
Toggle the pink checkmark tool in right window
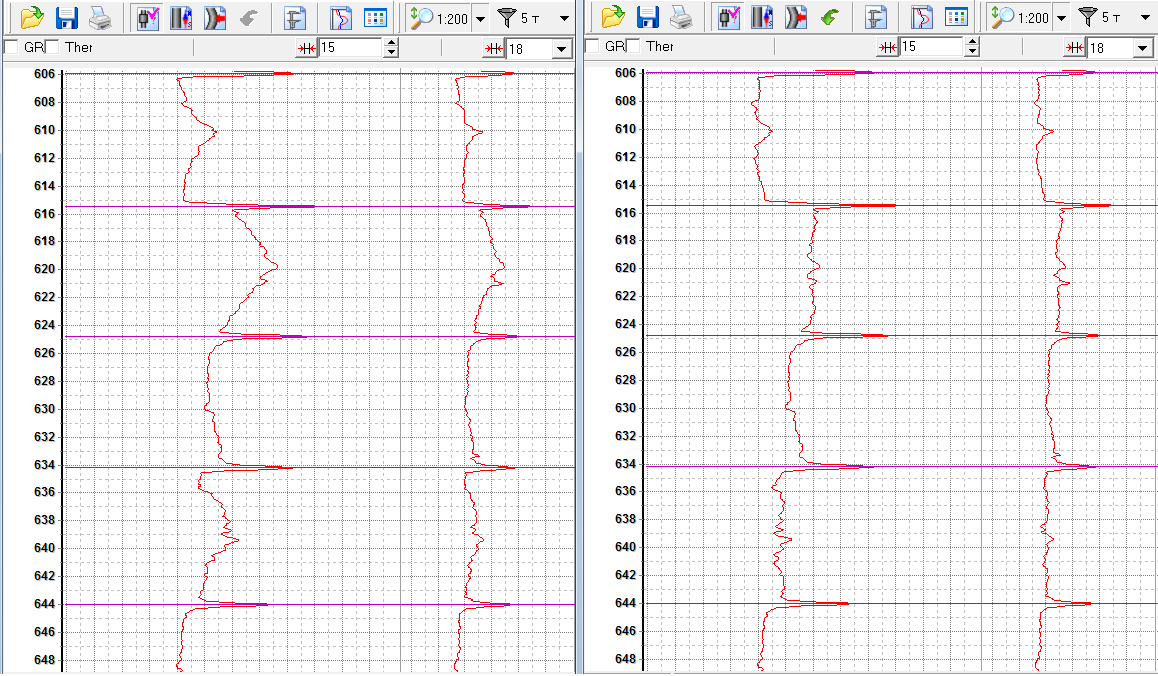(x=729, y=17)
